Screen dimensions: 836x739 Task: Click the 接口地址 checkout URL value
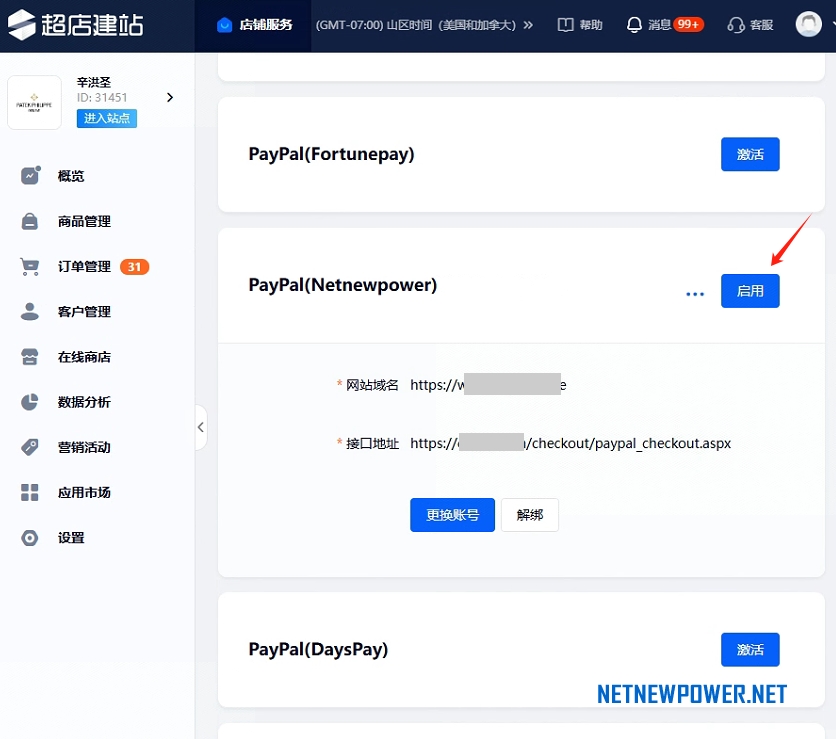pos(570,443)
